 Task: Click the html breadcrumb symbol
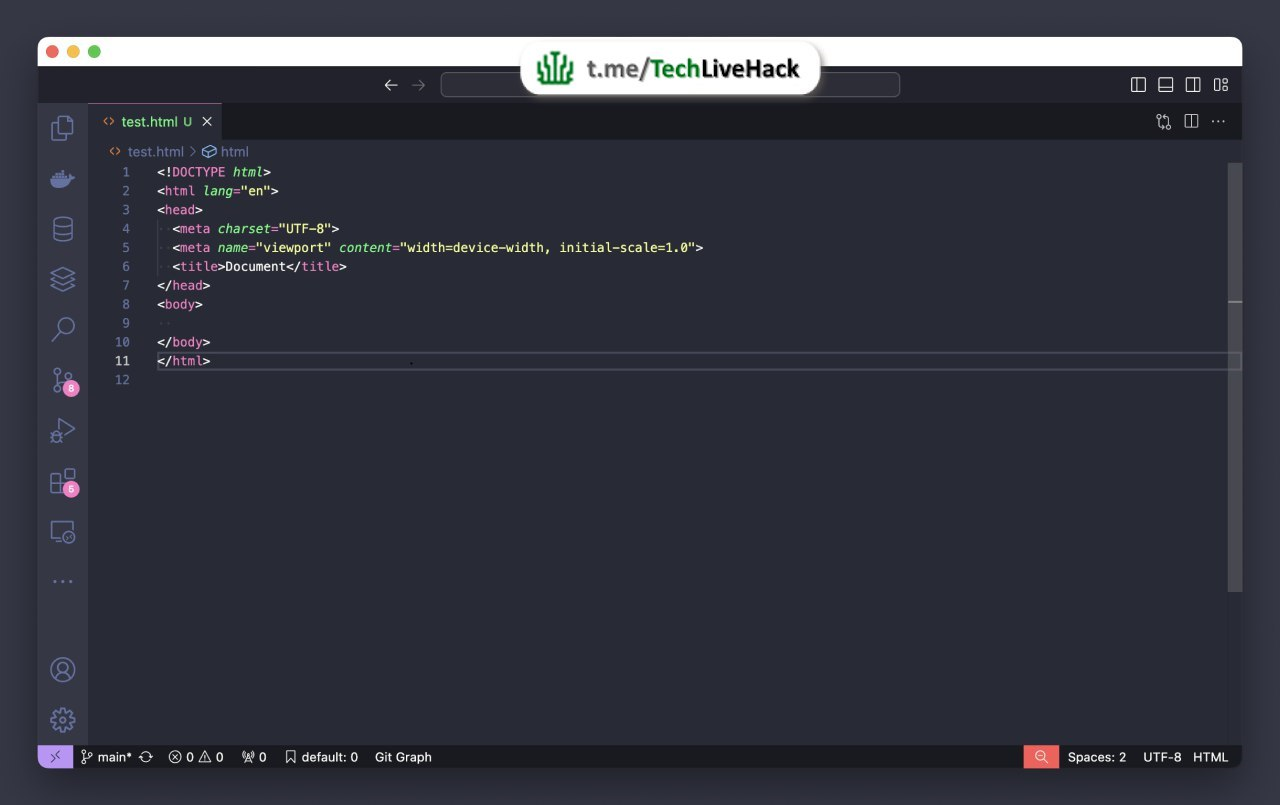(x=226, y=152)
